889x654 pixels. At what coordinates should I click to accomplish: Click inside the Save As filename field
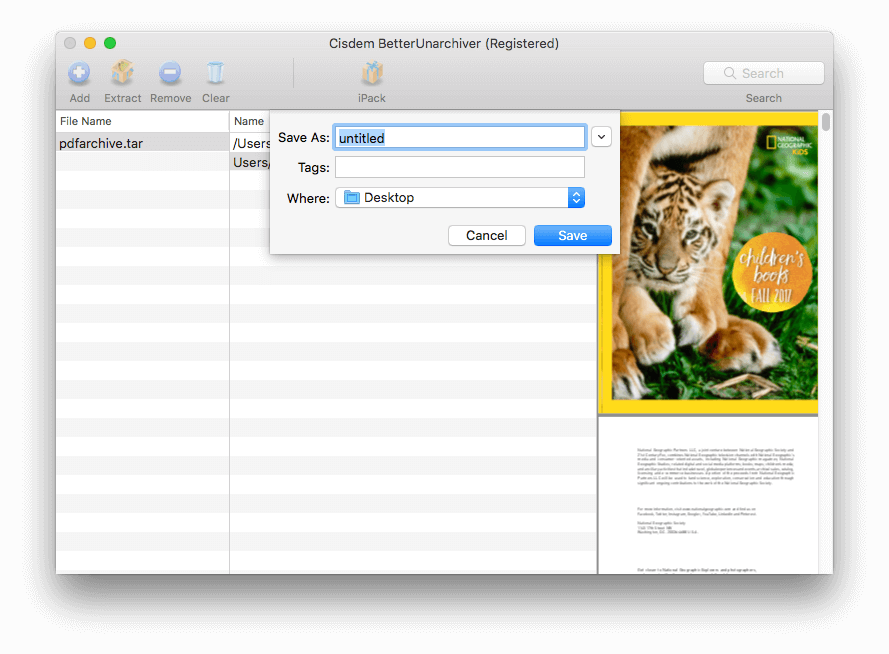(x=459, y=137)
